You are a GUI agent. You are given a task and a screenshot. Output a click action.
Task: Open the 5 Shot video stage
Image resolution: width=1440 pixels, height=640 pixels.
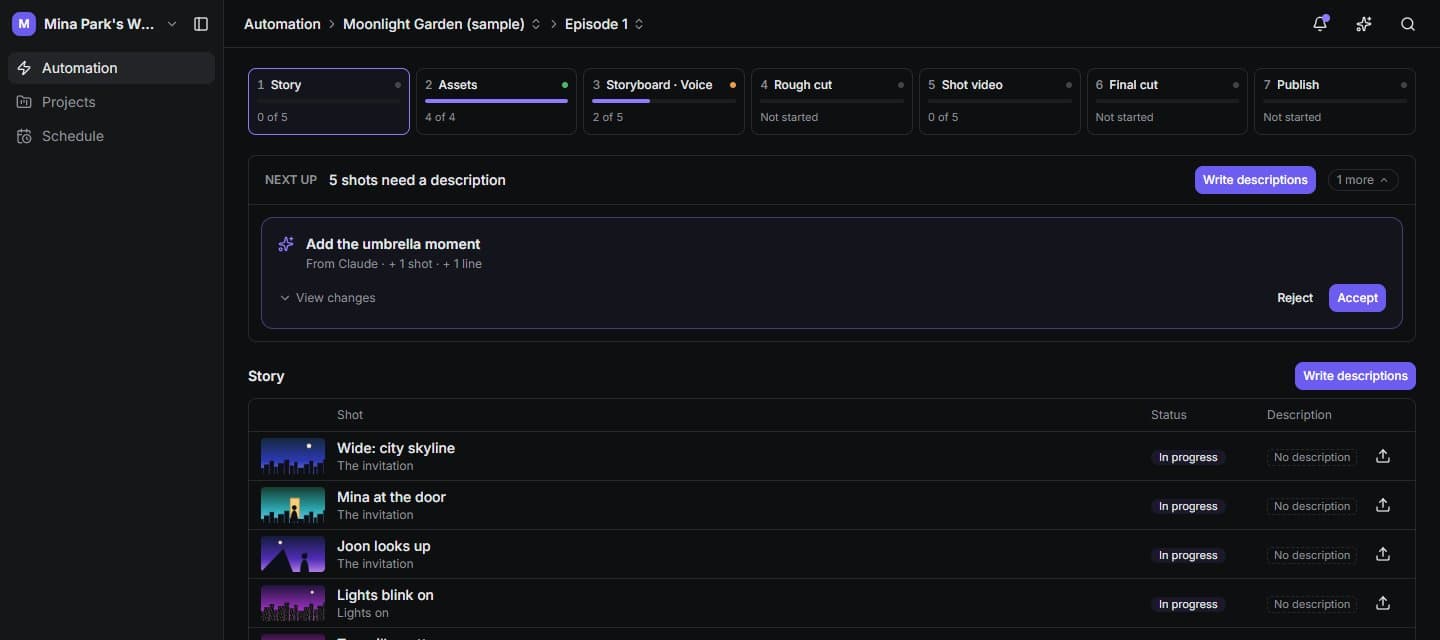(x=1000, y=101)
